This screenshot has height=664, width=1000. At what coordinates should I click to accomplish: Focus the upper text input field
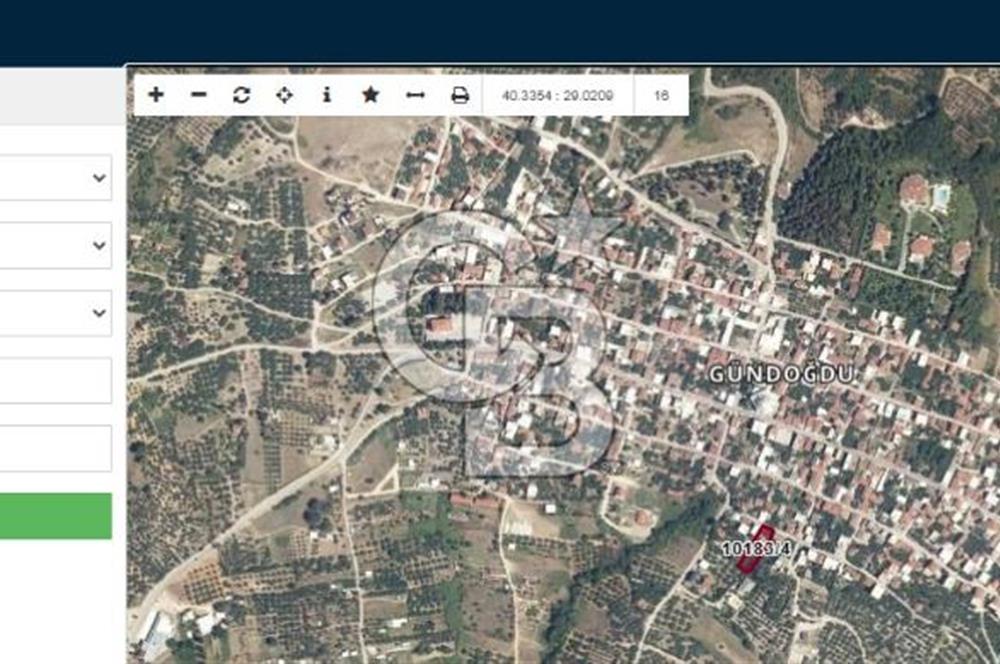tap(55, 381)
